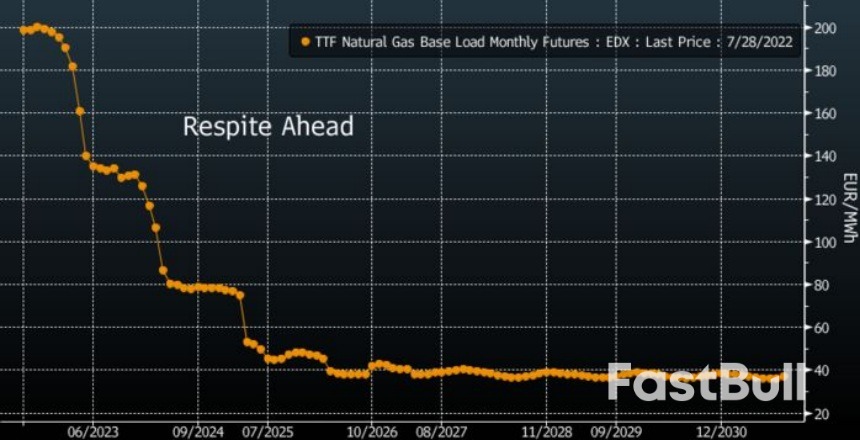860x440 pixels.
Task: Click the FastBull watermark logo
Action: (706, 383)
